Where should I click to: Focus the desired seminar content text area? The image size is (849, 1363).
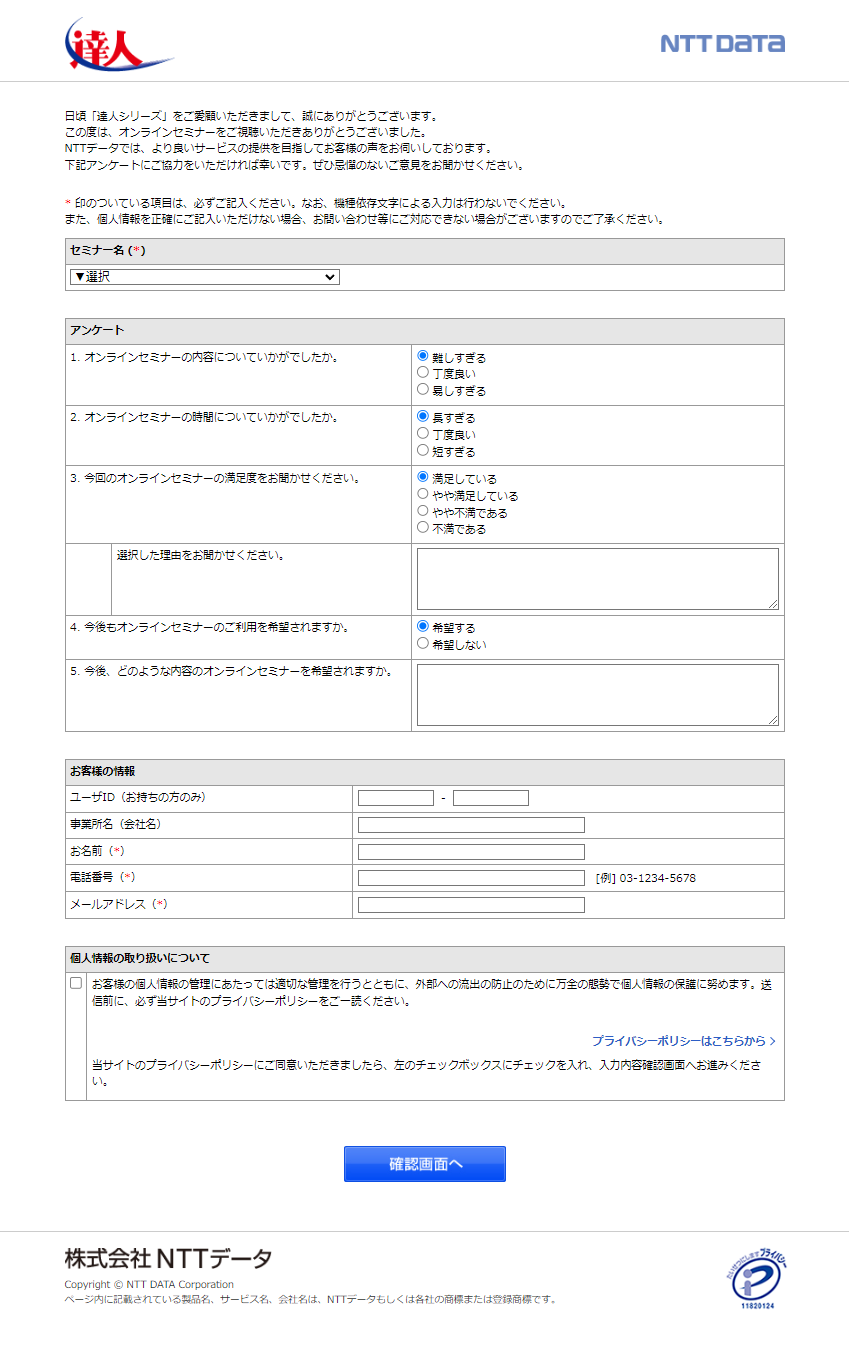pyautogui.click(x=597, y=694)
